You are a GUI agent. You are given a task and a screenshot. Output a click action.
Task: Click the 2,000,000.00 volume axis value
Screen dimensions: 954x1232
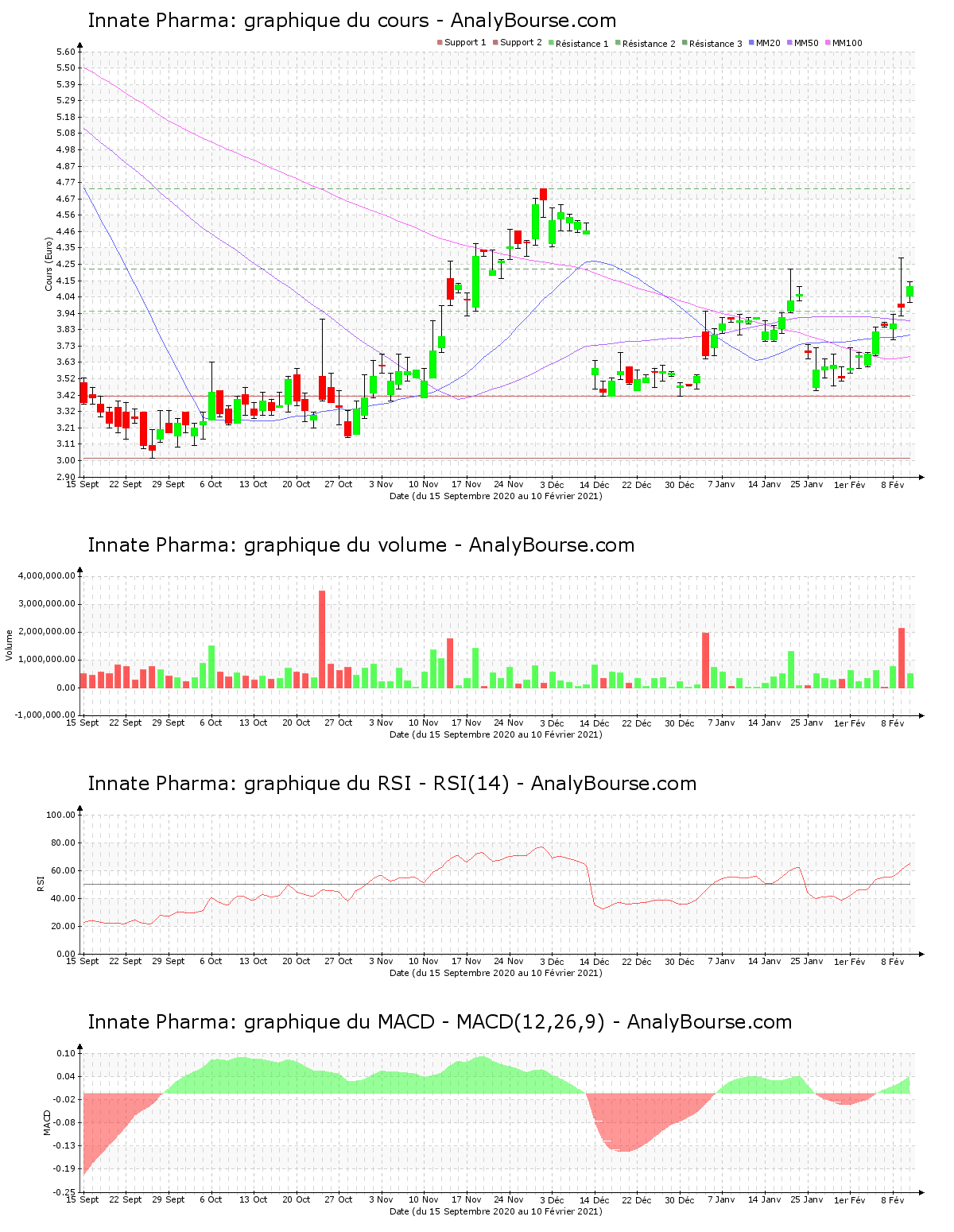pyautogui.click(x=46, y=632)
